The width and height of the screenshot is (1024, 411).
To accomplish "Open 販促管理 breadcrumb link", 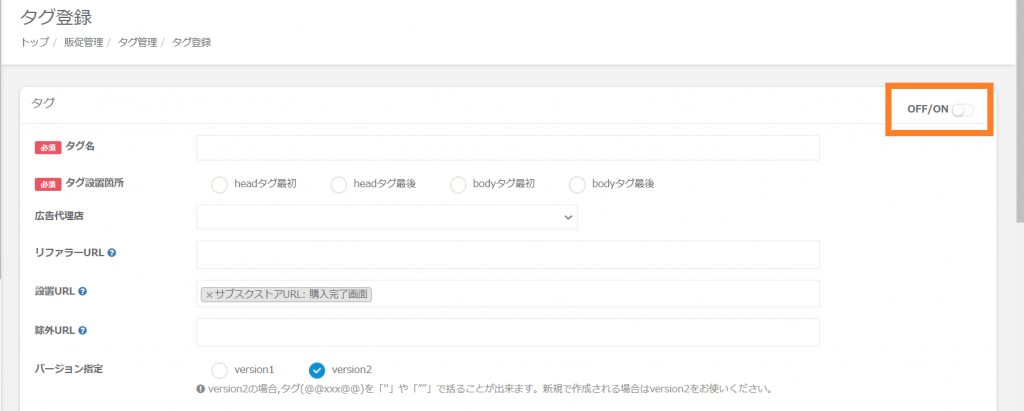I will point(83,42).
